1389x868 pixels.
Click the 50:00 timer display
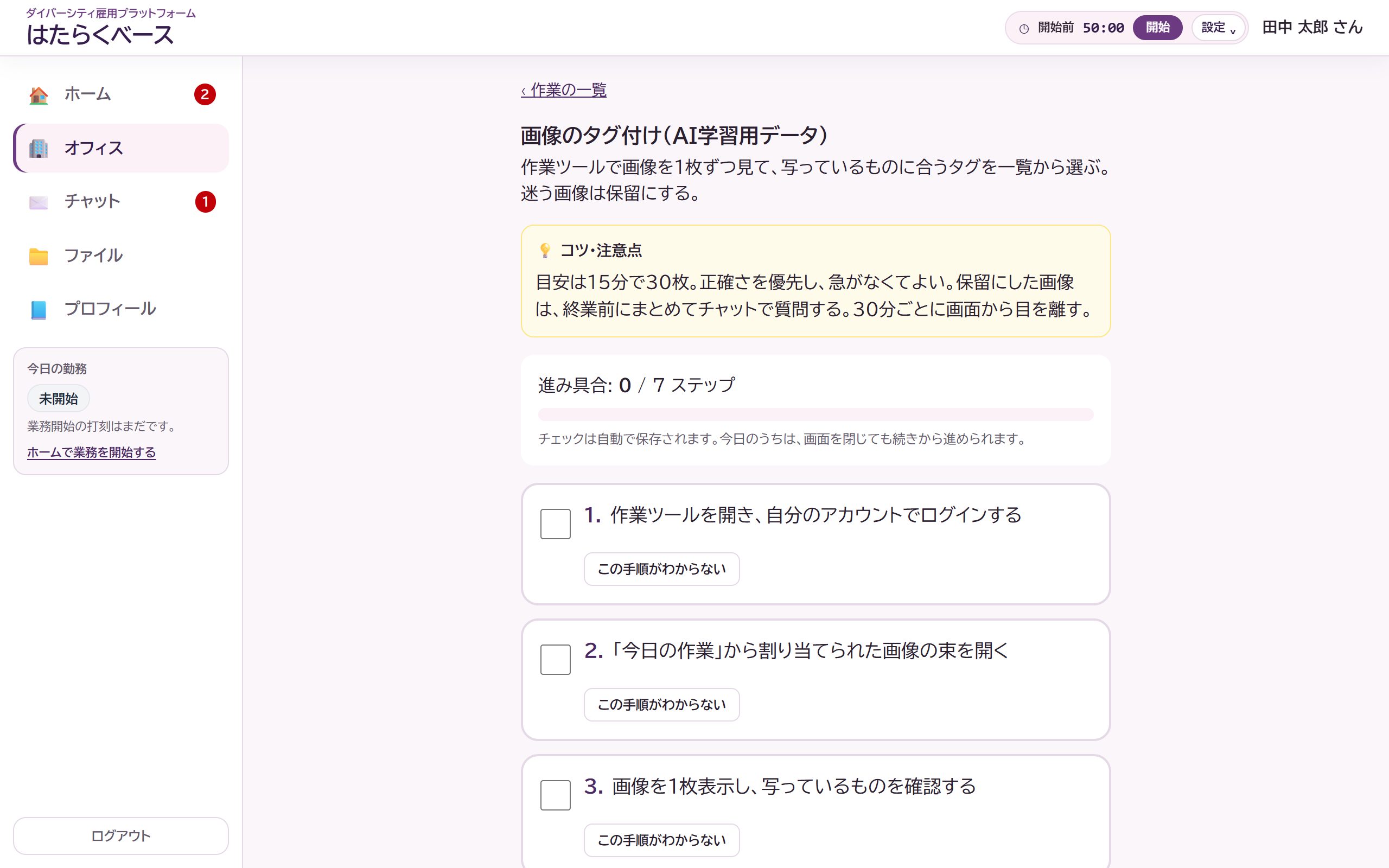click(x=1103, y=28)
